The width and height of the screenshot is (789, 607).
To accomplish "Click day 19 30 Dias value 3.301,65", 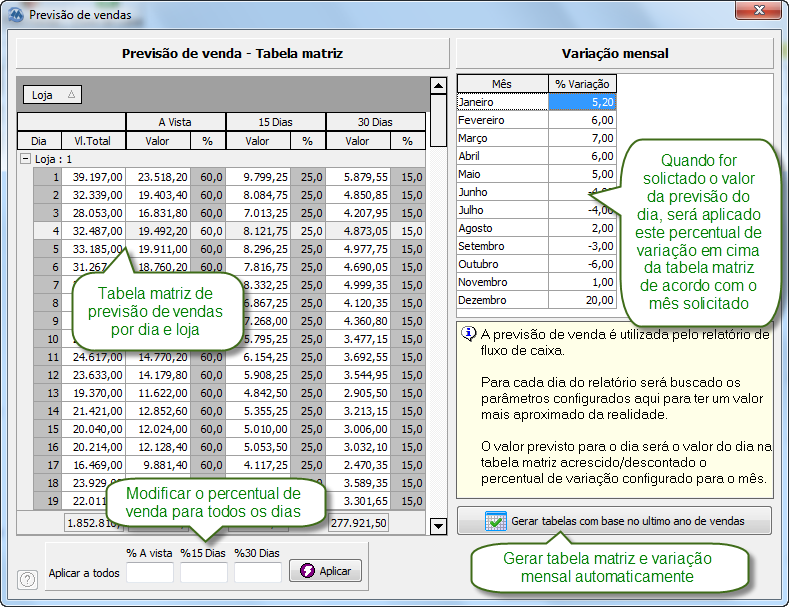I will (358, 501).
